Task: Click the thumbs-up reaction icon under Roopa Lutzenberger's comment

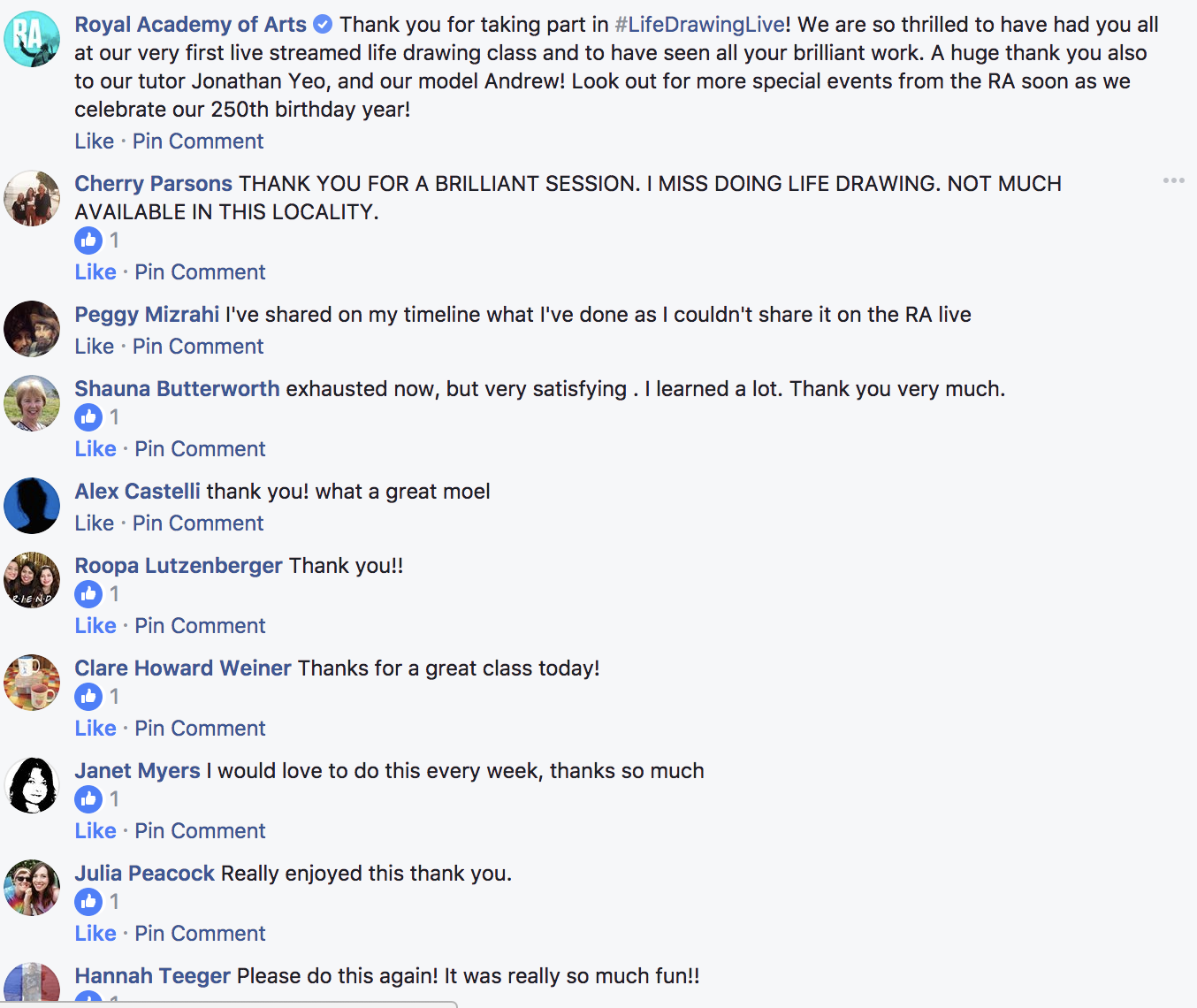Action: coord(88,594)
